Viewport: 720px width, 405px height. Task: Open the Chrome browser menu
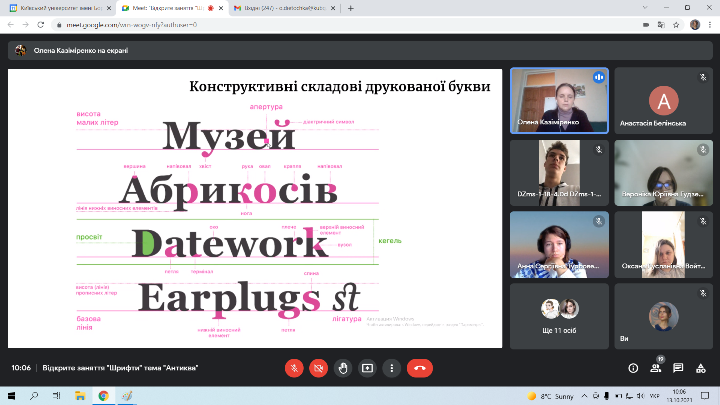[x=710, y=24]
